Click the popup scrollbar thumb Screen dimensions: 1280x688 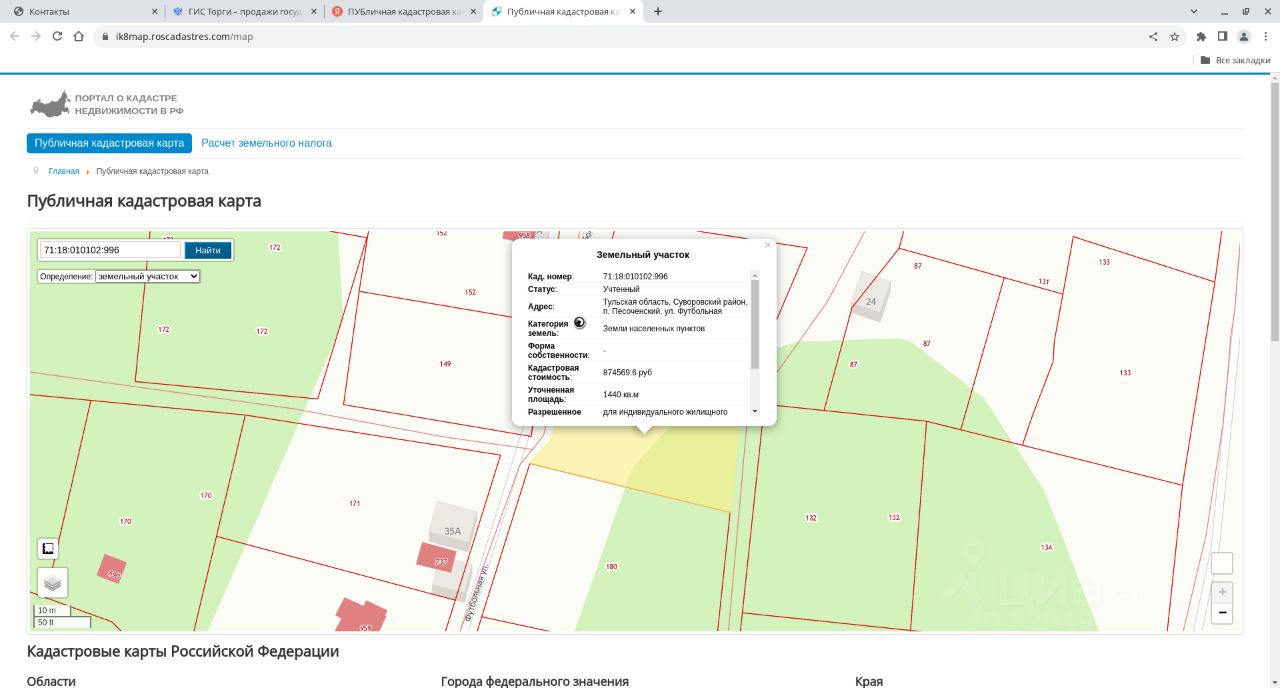pos(754,325)
